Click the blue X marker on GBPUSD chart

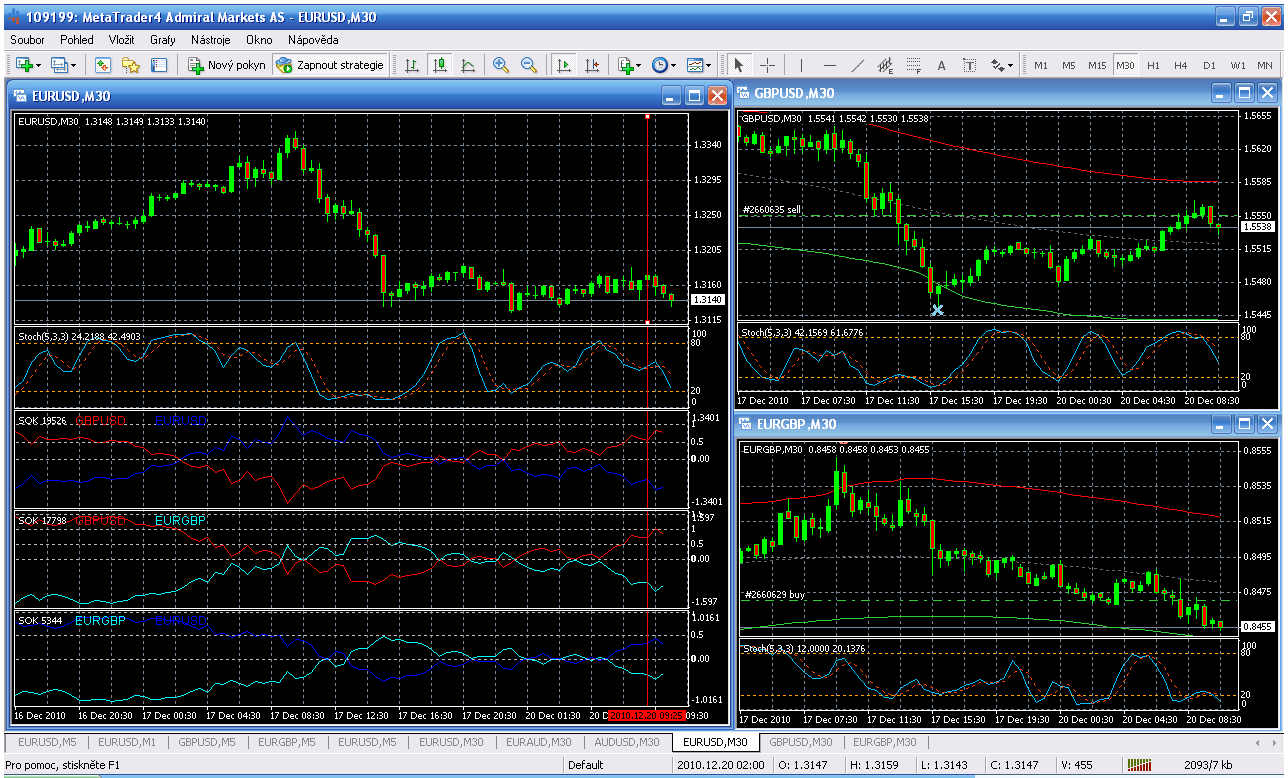pyautogui.click(x=937, y=310)
